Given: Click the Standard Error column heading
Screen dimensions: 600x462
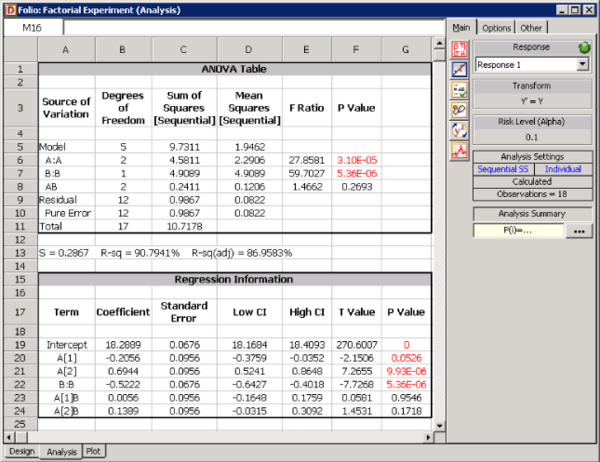Looking at the screenshot, I should click(x=184, y=312).
